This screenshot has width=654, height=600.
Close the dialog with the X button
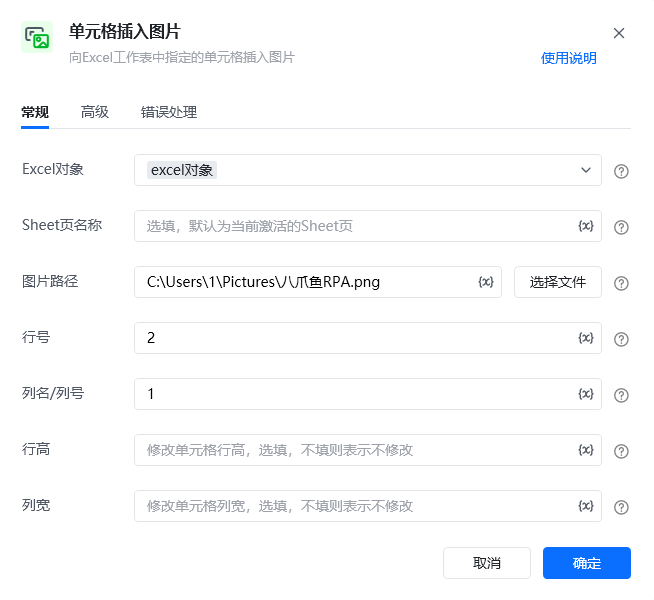click(x=619, y=33)
